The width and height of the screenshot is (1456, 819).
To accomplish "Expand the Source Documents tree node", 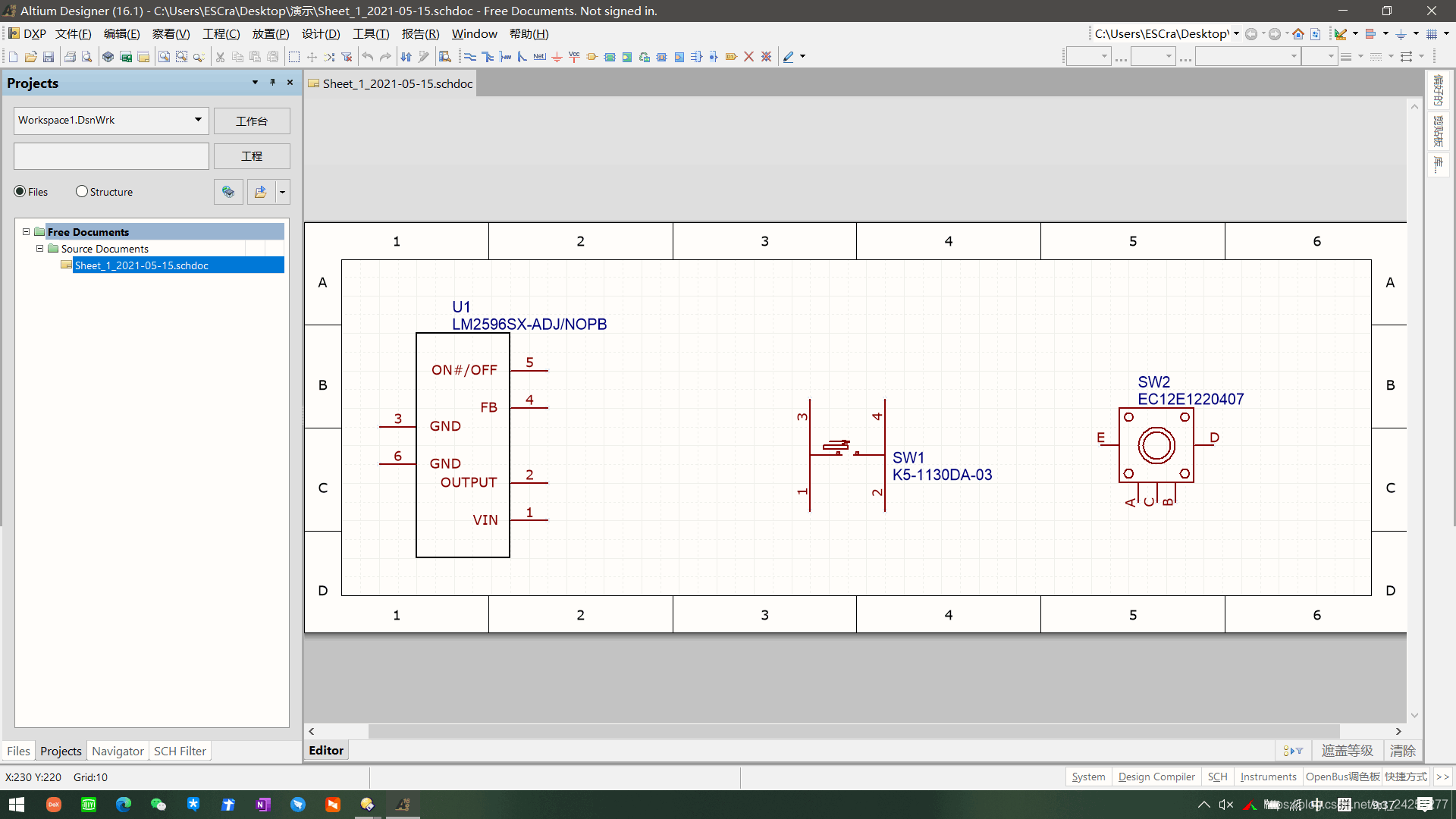I will coord(39,248).
